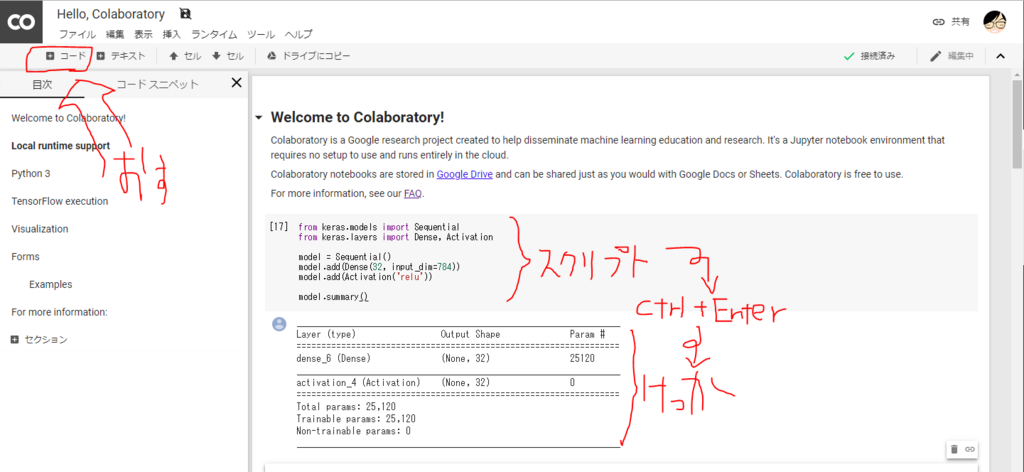The height and width of the screenshot is (472, 1024).
Task: Open the ツール menu
Action: click(261, 35)
